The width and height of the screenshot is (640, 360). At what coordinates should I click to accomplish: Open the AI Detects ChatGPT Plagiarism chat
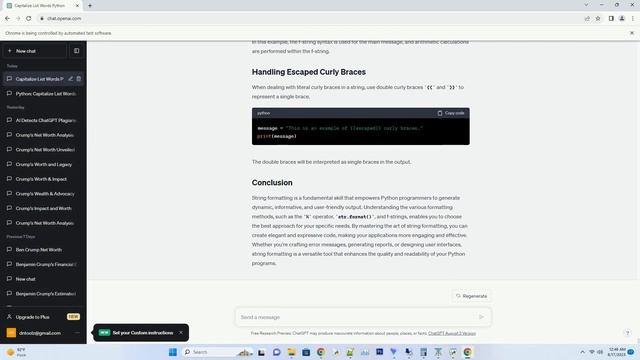[x=43, y=120]
